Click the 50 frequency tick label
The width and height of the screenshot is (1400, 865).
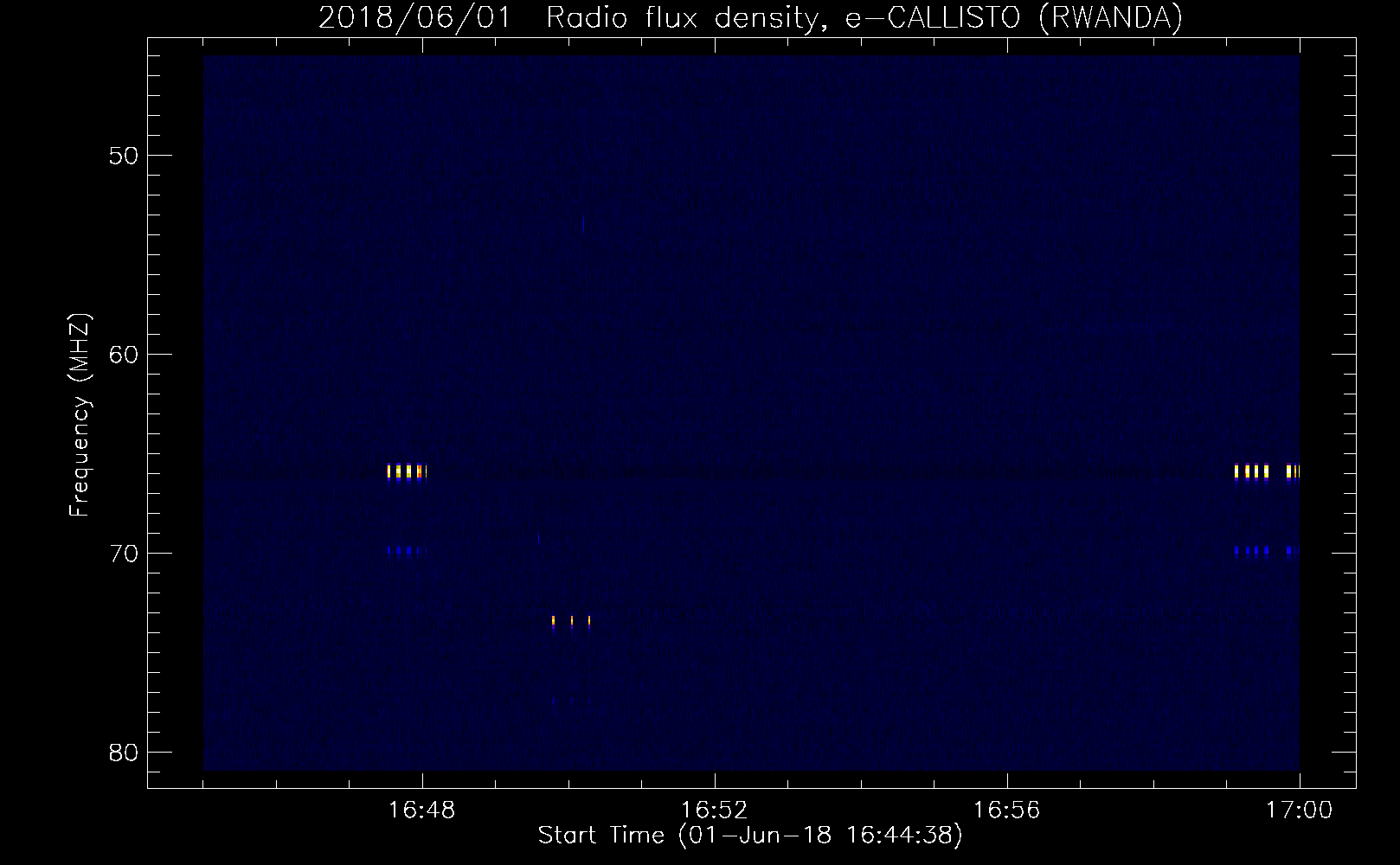click(124, 156)
